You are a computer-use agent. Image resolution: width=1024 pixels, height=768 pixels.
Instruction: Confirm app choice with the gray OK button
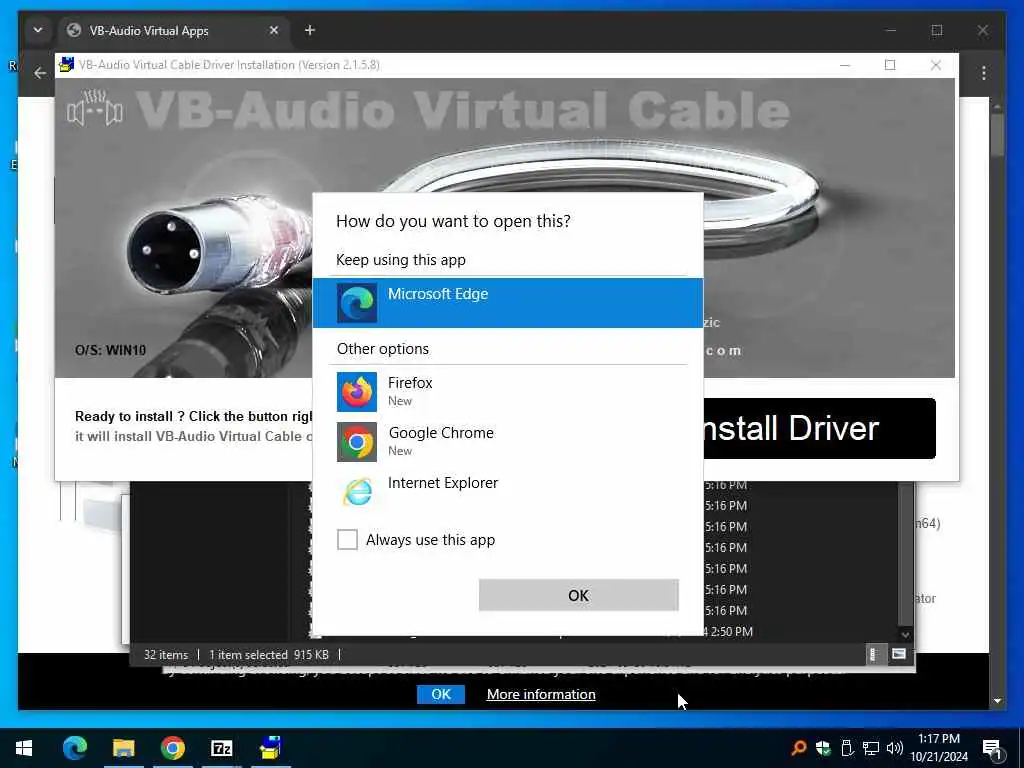tap(578, 595)
